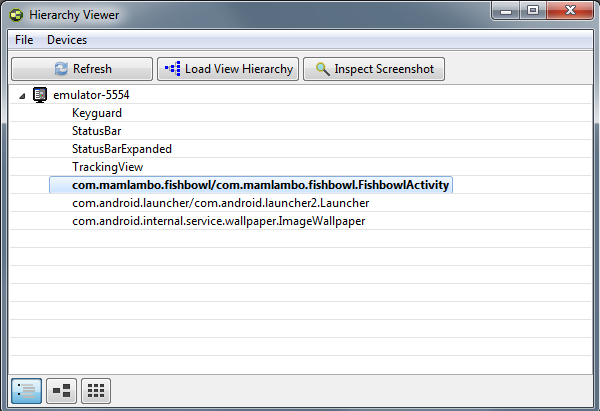The width and height of the screenshot is (600, 411).
Task: Select the TrackingView window entry
Action: pyautogui.click(x=108, y=167)
